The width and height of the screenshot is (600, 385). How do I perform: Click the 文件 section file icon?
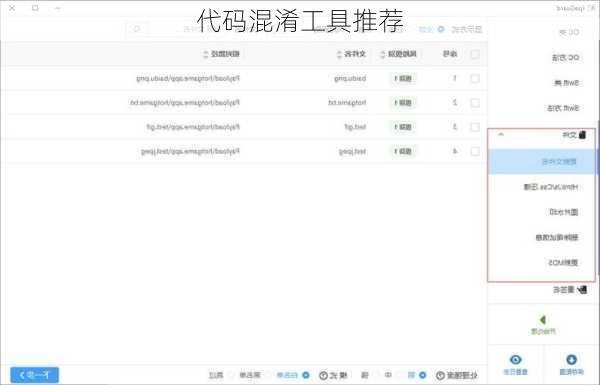coord(582,135)
